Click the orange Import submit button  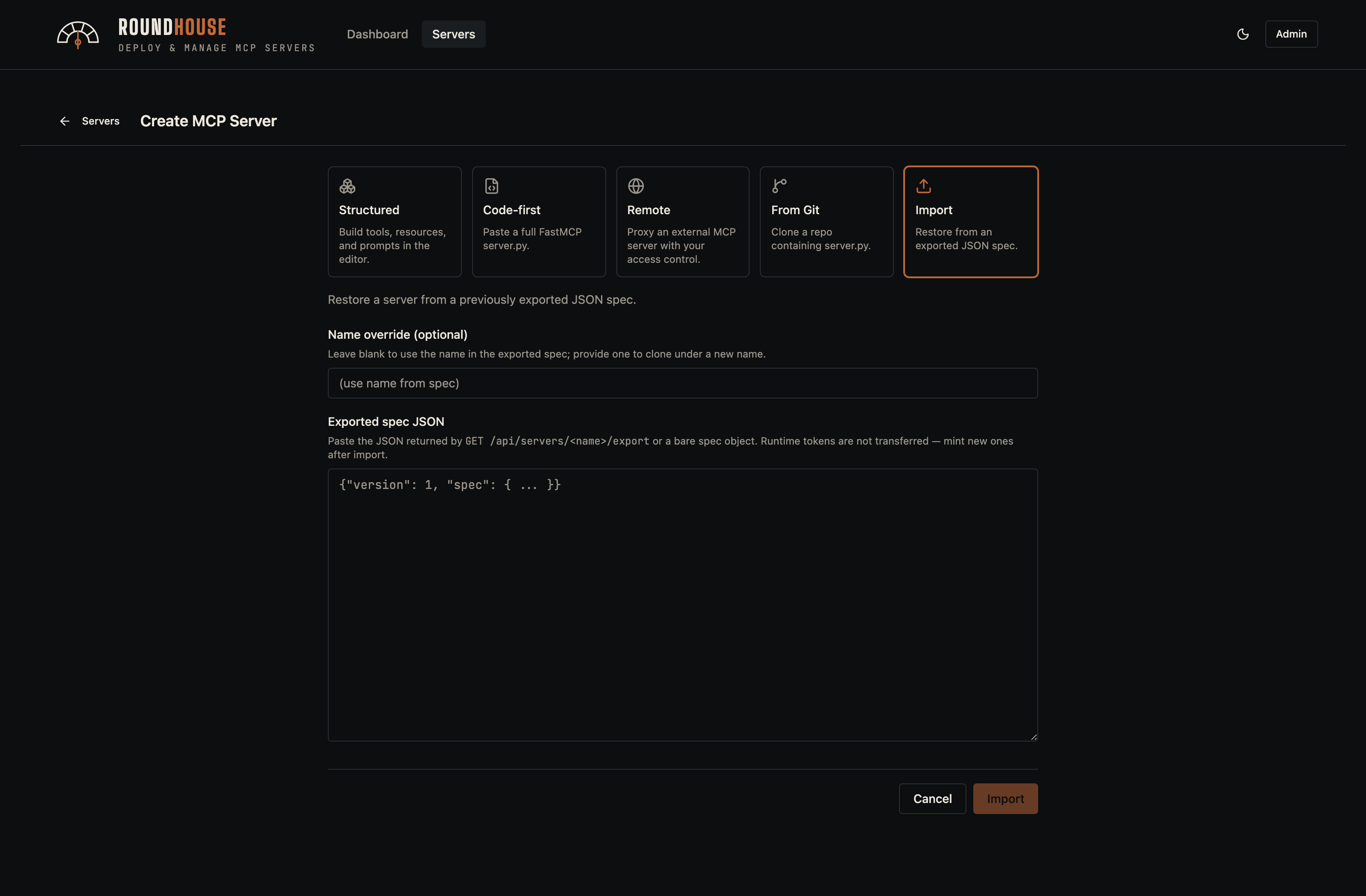point(1005,798)
